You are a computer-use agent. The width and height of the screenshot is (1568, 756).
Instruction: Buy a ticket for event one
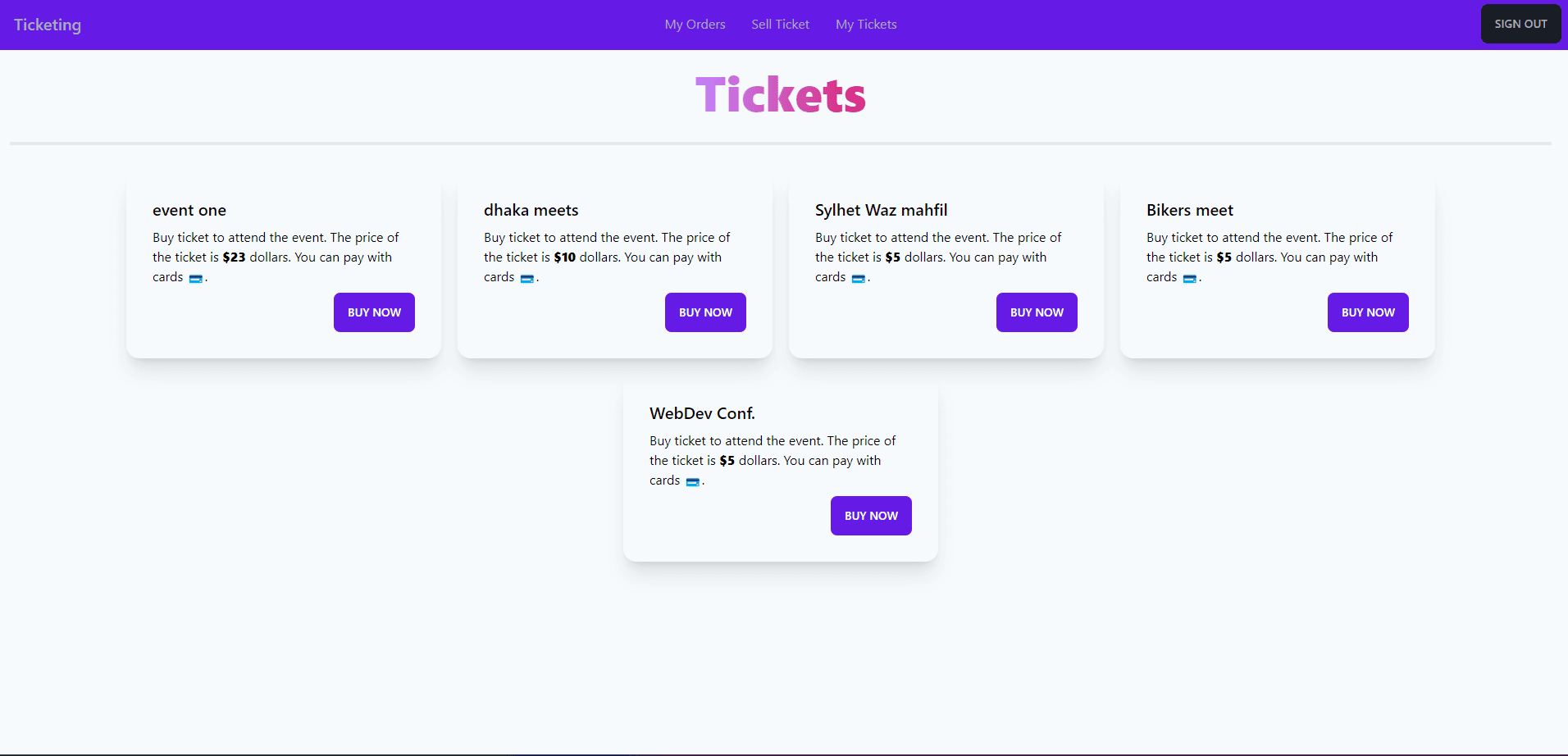tap(374, 312)
